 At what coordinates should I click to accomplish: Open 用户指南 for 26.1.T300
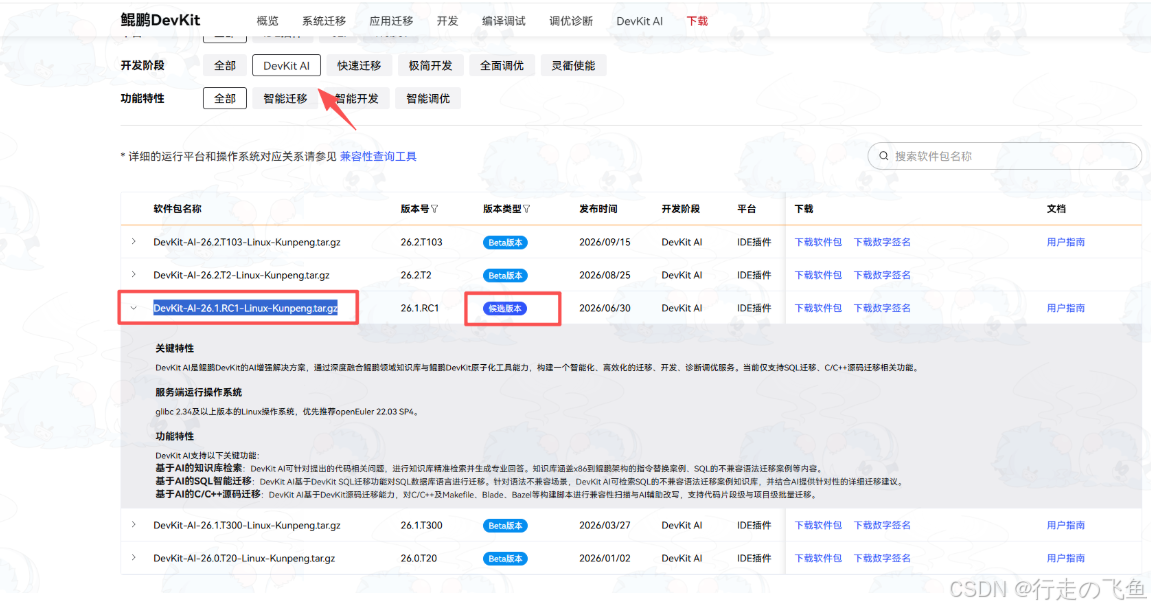1065,525
